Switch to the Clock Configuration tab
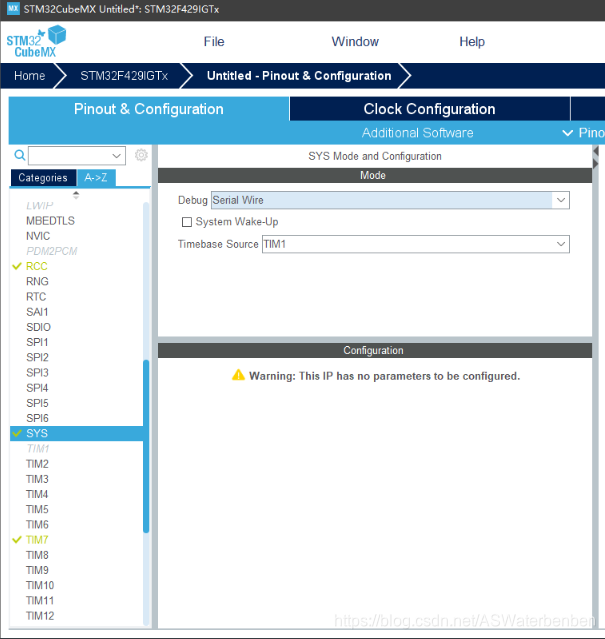605x639 pixels. pyautogui.click(x=429, y=109)
